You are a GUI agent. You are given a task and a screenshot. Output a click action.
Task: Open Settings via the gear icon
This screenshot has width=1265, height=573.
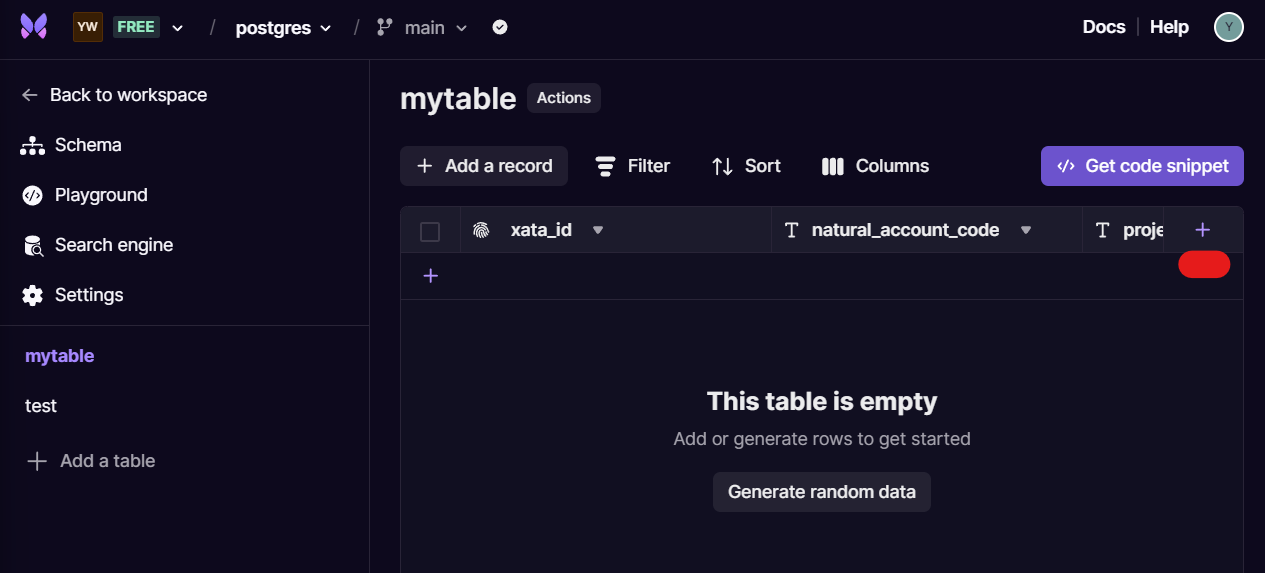tap(32, 296)
